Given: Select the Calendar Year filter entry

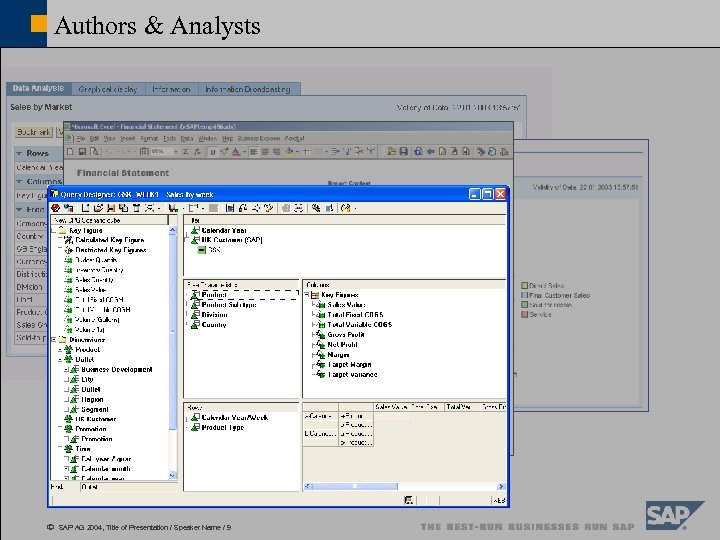Looking at the screenshot, I should click(x=224, y=231).
